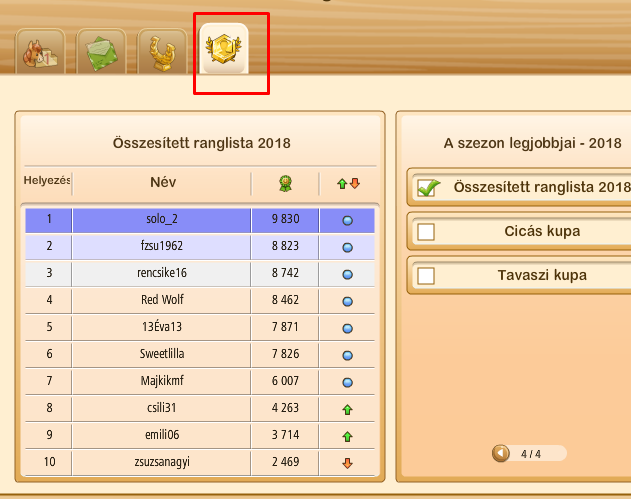
Task: Click the Helyezés column header
Action: click(47, 180)
